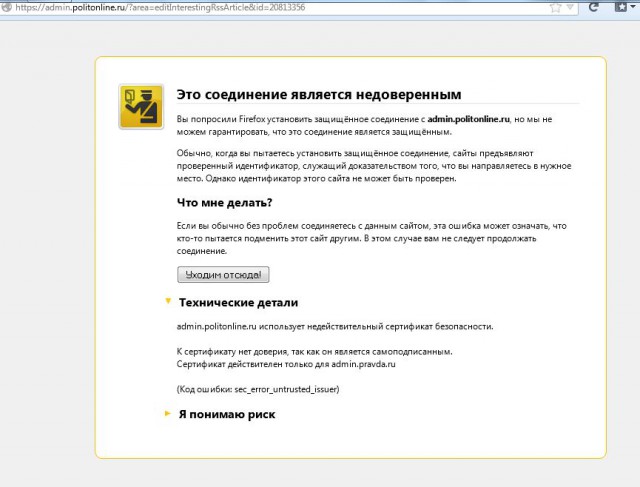Click 'использует недействительный сертификат безопасности' line
The image size is (640, 487).
[335, 327]
